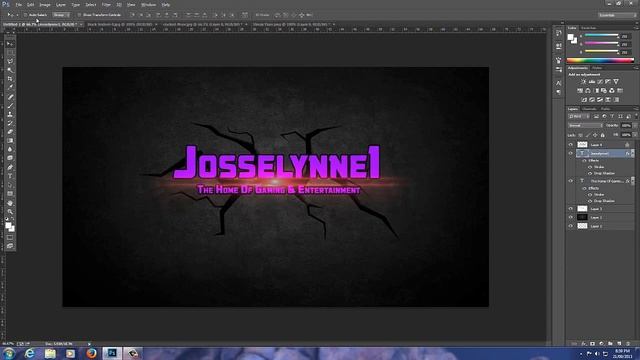Image resolution: width=640 pixels, height=360 pixels.
Task: Open the Essentials workspace dropdown
Action: [x=618, y=15]
